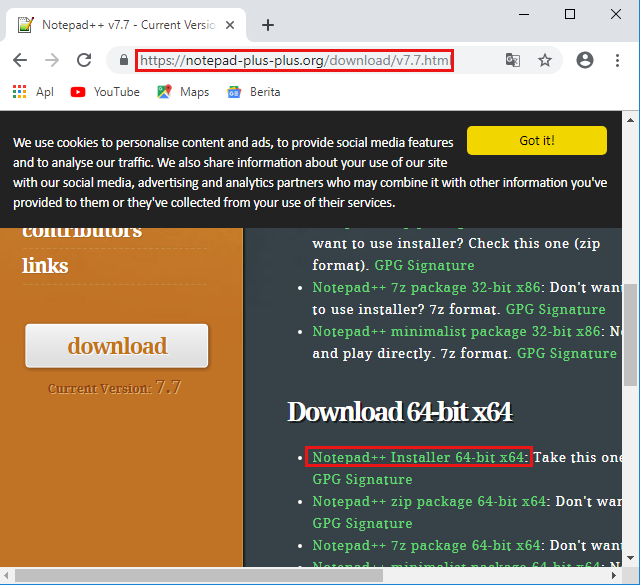The image size is (640, 585).
Task: Open GPG Signature under 64-bit zip package
Action: click(x=362, y=523)
